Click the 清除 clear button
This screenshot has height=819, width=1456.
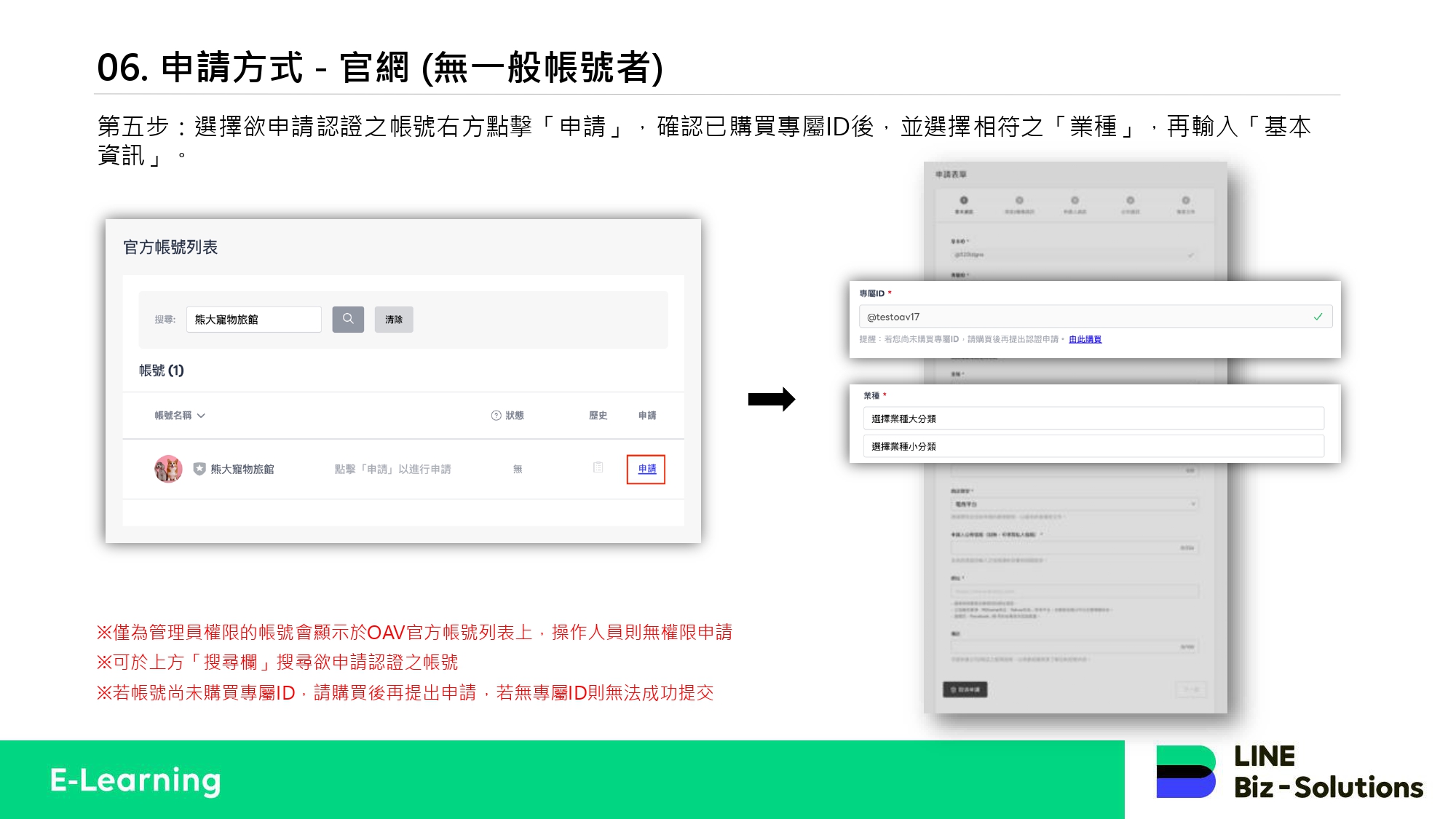pyautogui.click(x=394, y=320)
